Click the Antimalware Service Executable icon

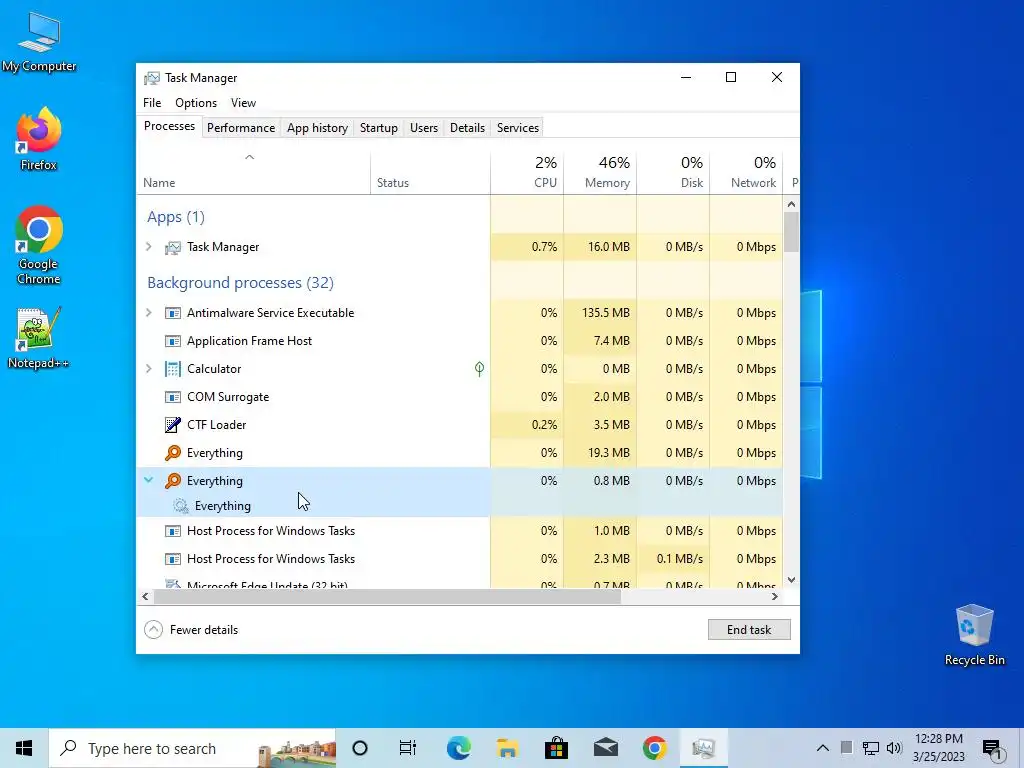tap(172, 313)
